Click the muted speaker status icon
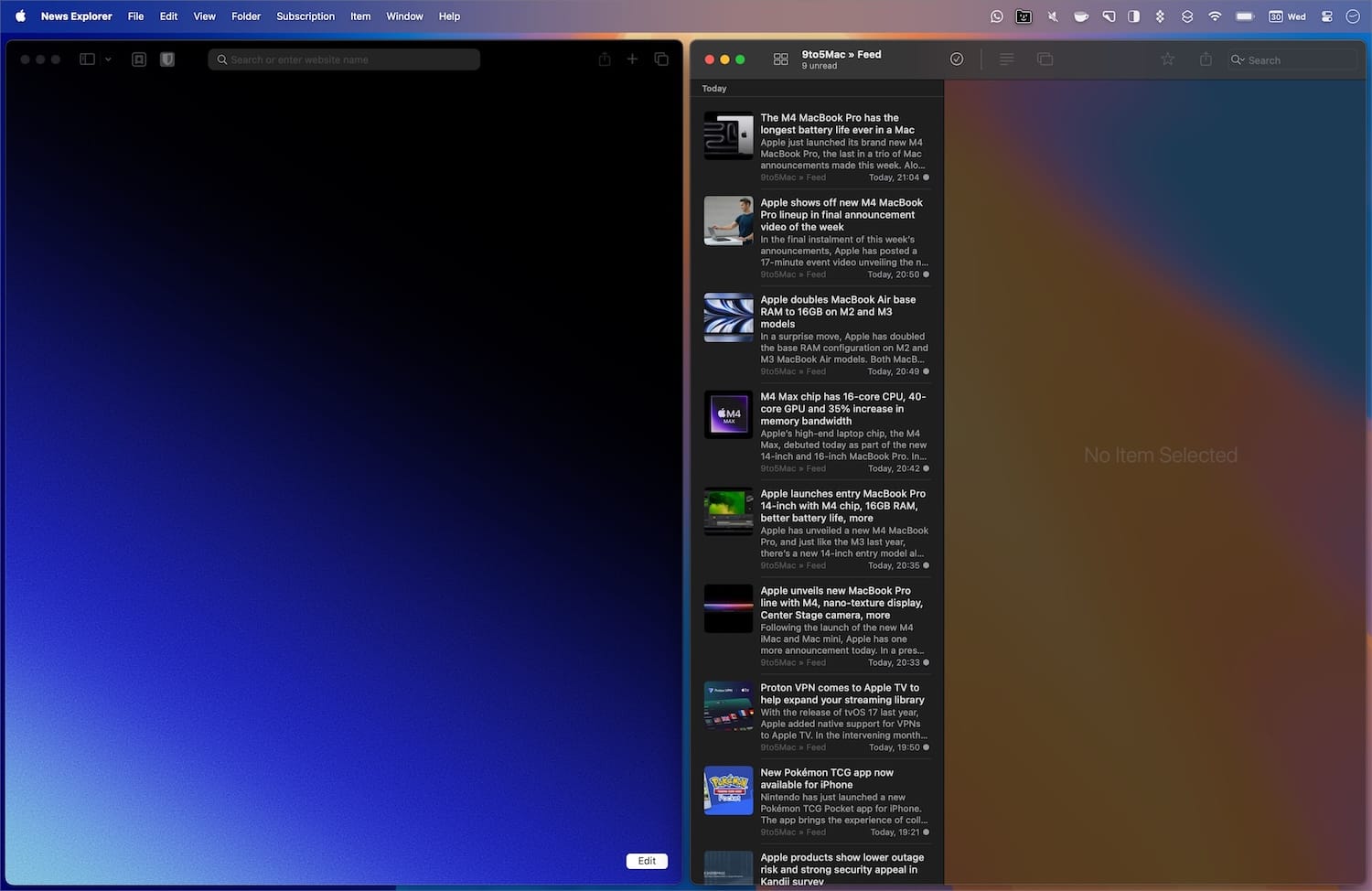This screenshot has height=891, width=1372. point(1052,16)
